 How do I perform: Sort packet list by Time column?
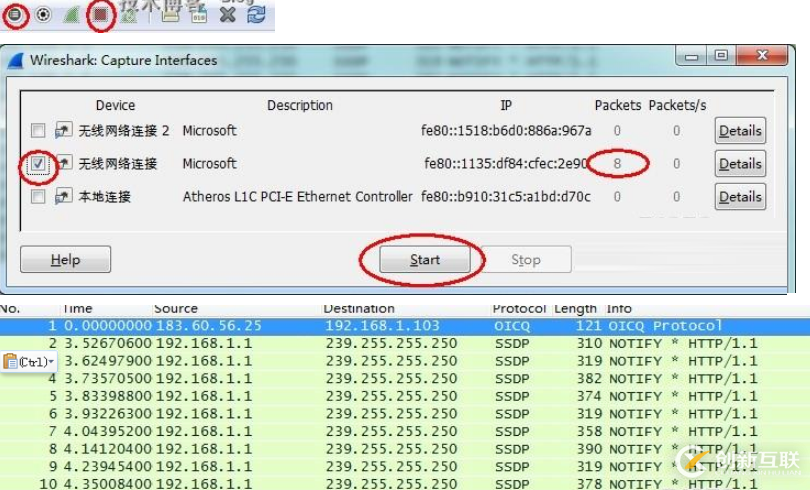(x=77, y=309)
